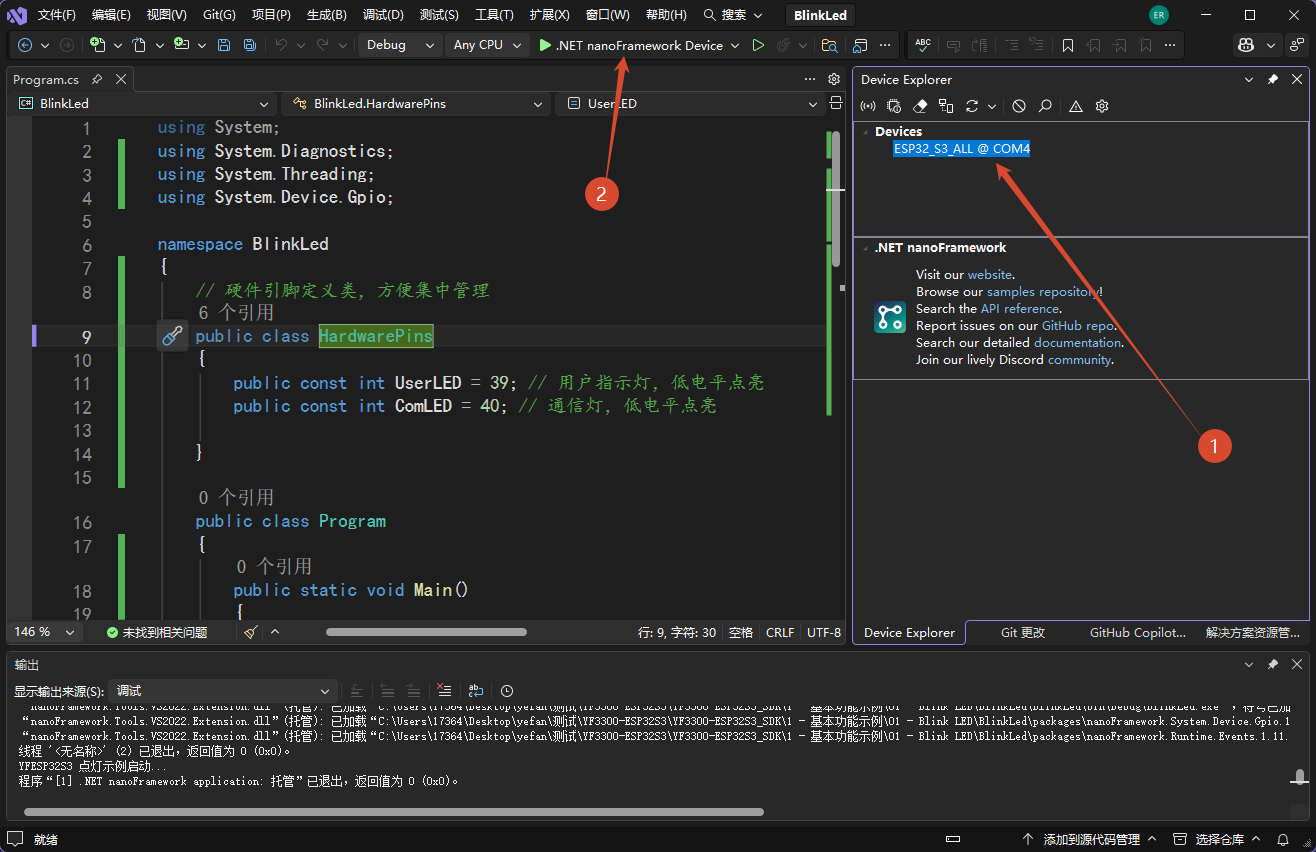The height and width of the screenshot is (852, 1316).
Task: Switch to the 解决方案资源管理器 tab
Action: point(1253,632)
